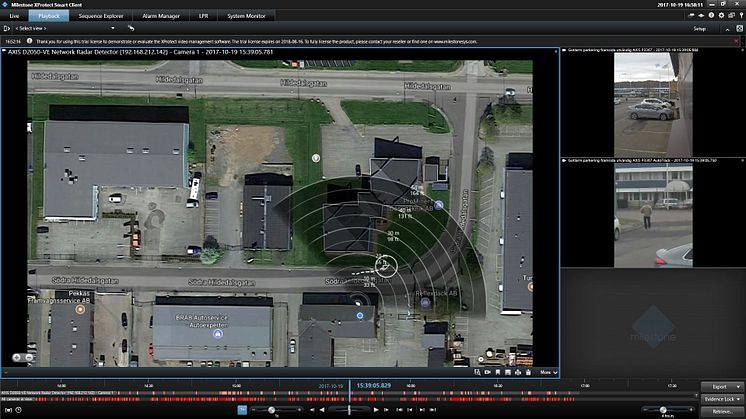Adjust the playback speed slider

[x=272, y=409]
